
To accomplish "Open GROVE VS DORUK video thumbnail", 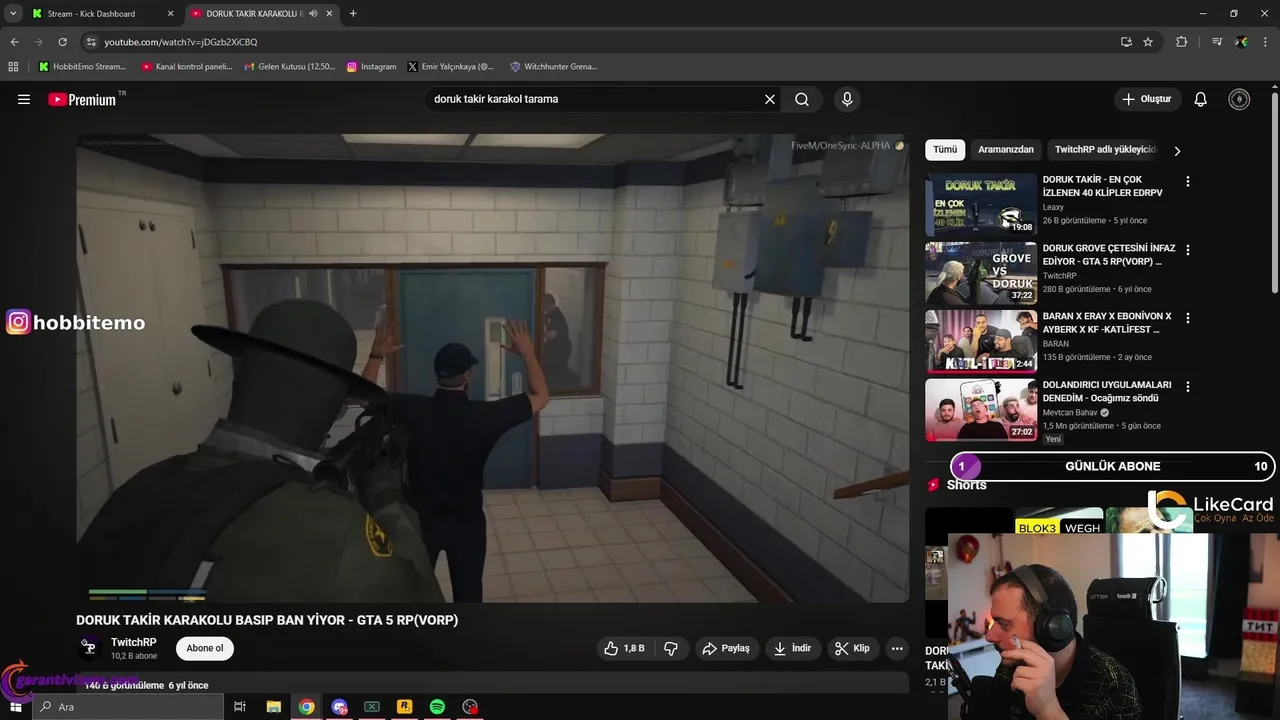I will pyautogui.click(x=981, y=273).
